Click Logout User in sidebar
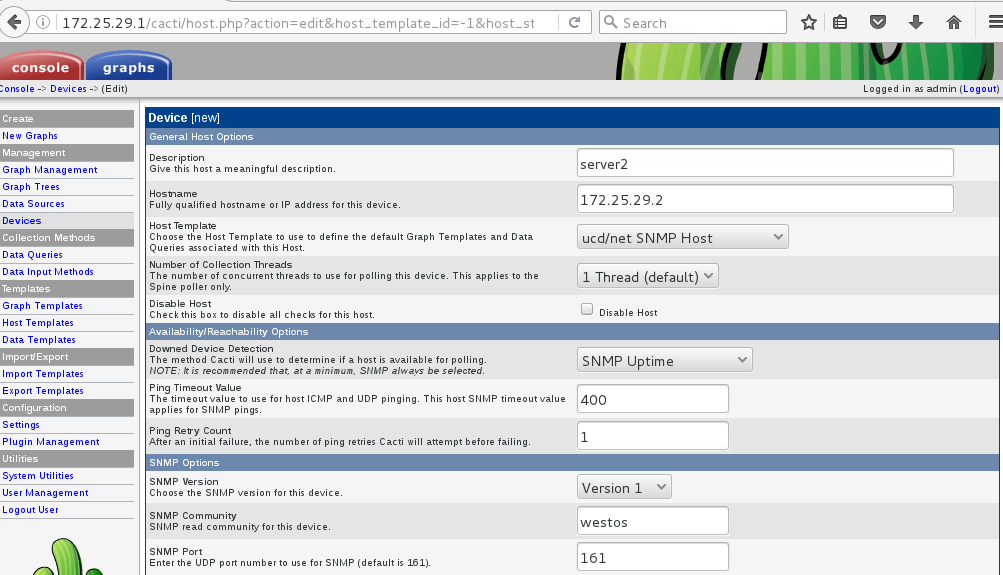The height and width of the screenshot is (575, 1003). click(30, 510)
